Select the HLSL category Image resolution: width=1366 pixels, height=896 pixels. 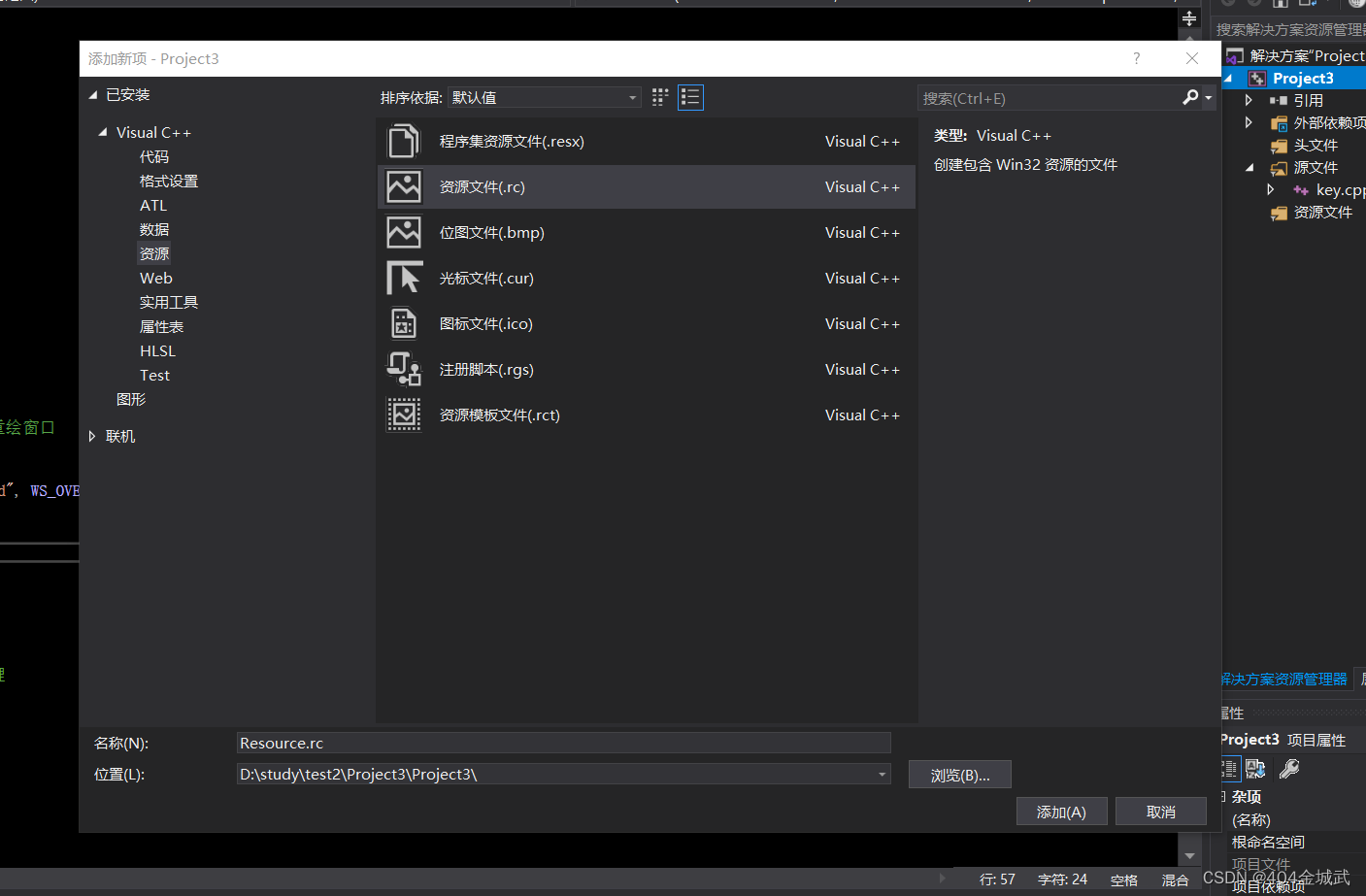tap(157, 351)
